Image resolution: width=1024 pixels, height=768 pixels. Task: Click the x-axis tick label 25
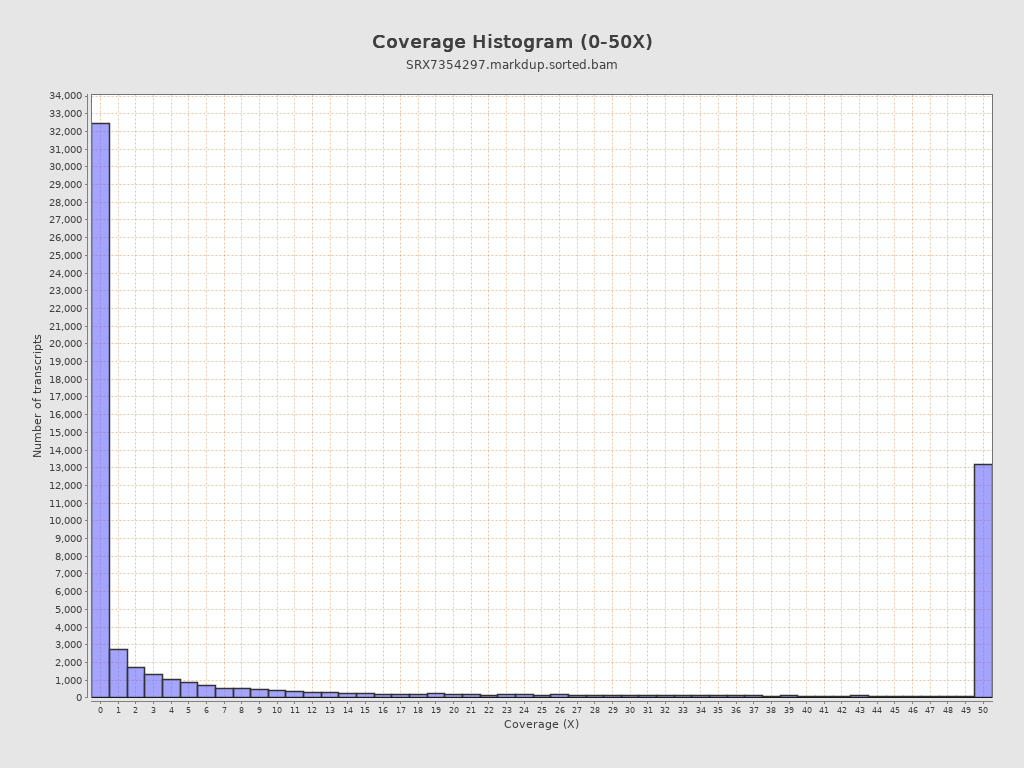coord(542,710)
